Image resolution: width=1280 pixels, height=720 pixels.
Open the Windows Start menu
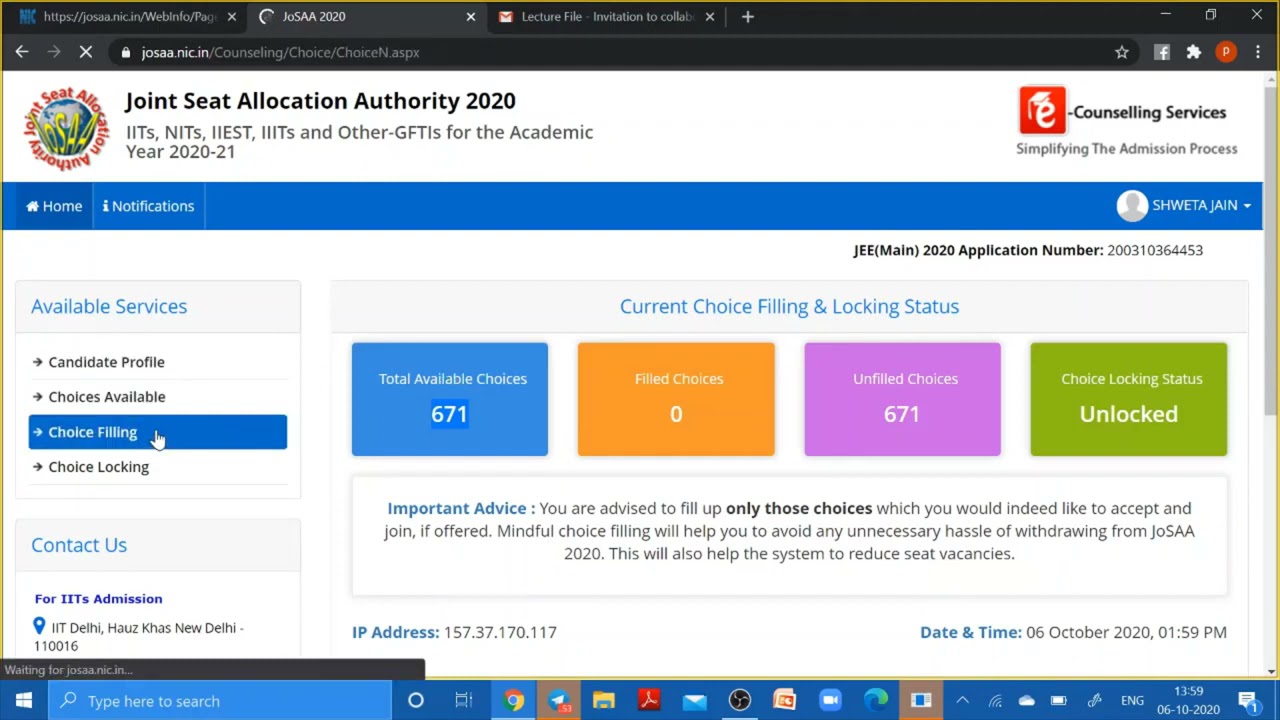pos(24,701)
